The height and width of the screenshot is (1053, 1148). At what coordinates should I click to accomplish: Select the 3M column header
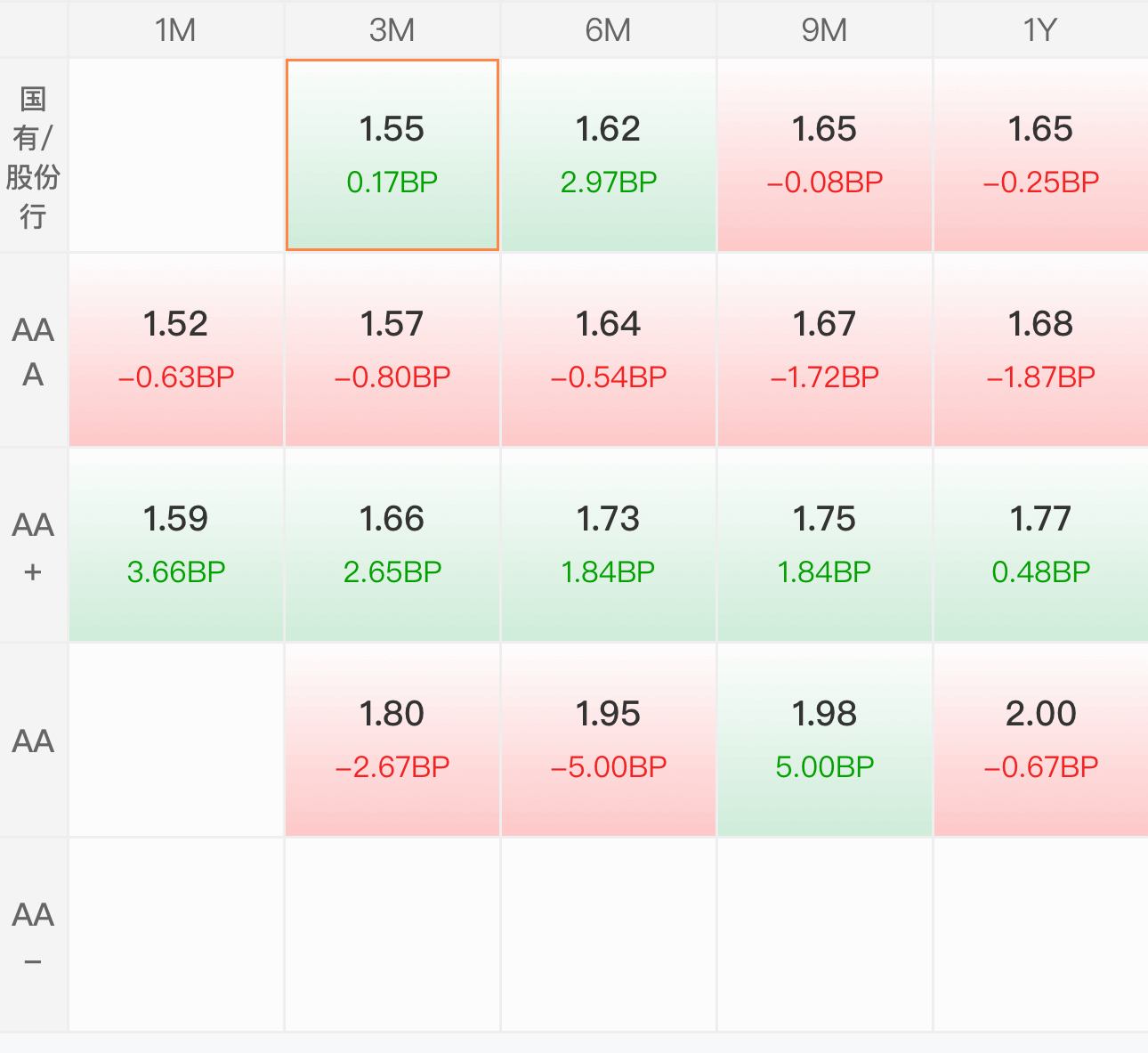pyautogui.click(x=392, y=29)
